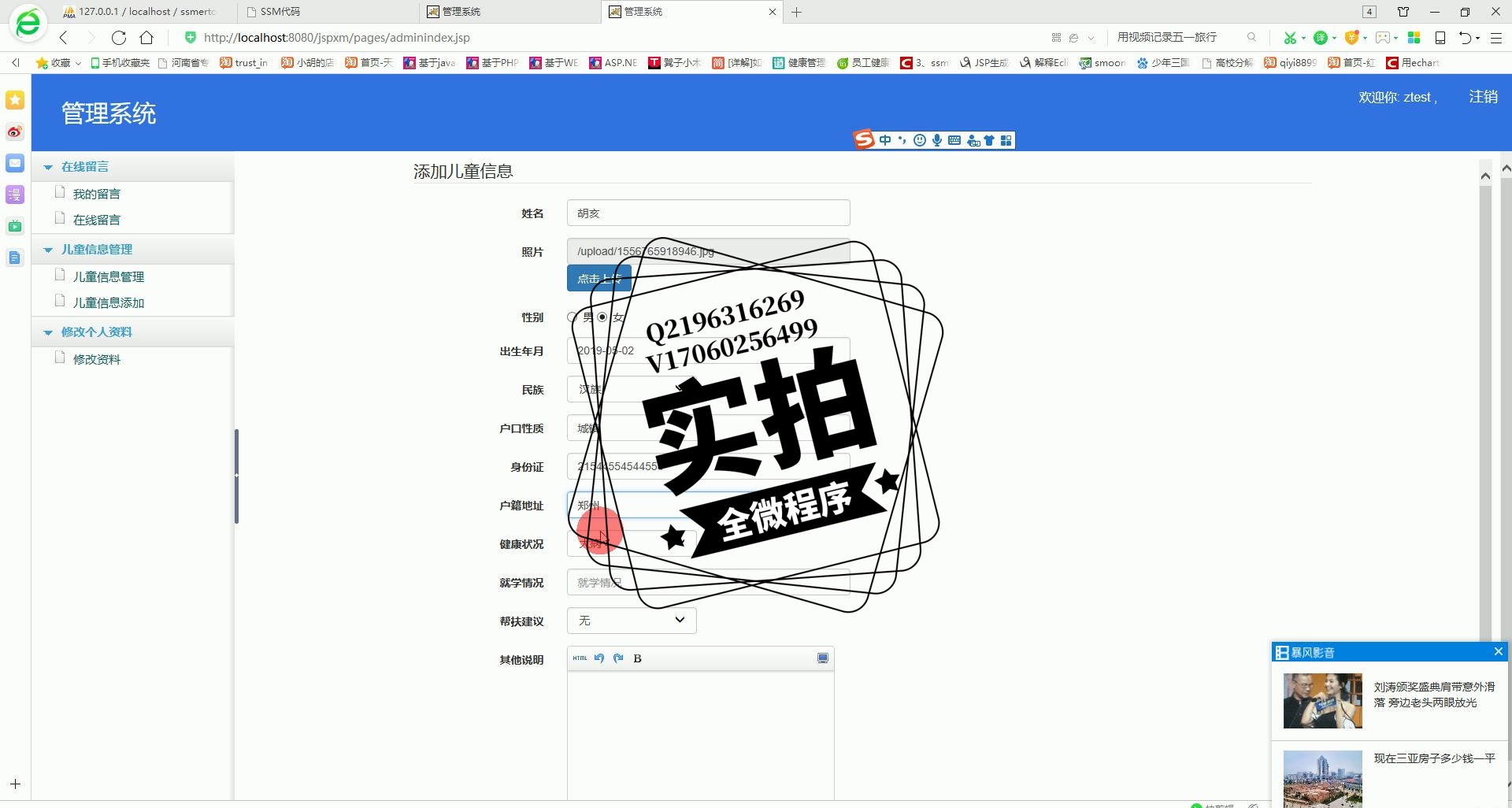Image resolution: width=1512 pixels, height=808 pixels.
Task: Click the green security shield in address bar
Action: tap(190, 37)
